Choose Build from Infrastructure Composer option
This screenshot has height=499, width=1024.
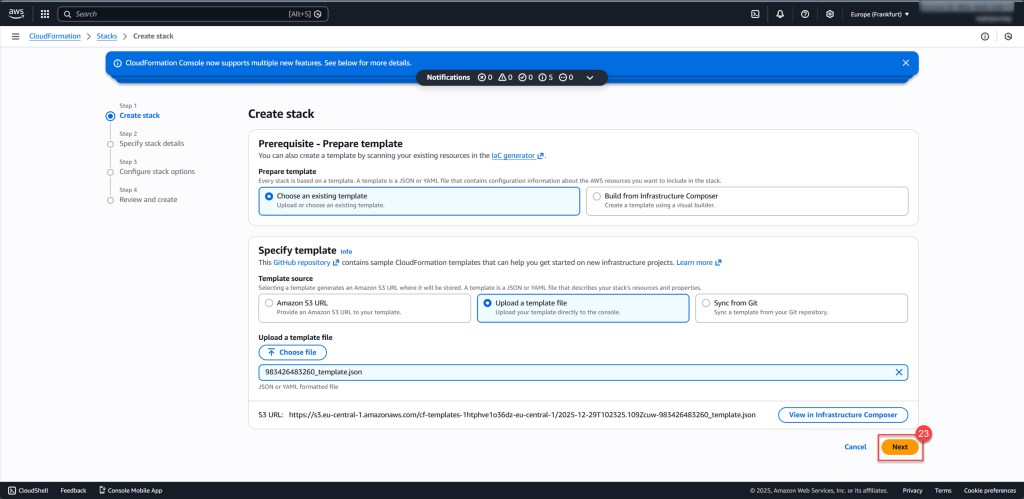point(597,196)
